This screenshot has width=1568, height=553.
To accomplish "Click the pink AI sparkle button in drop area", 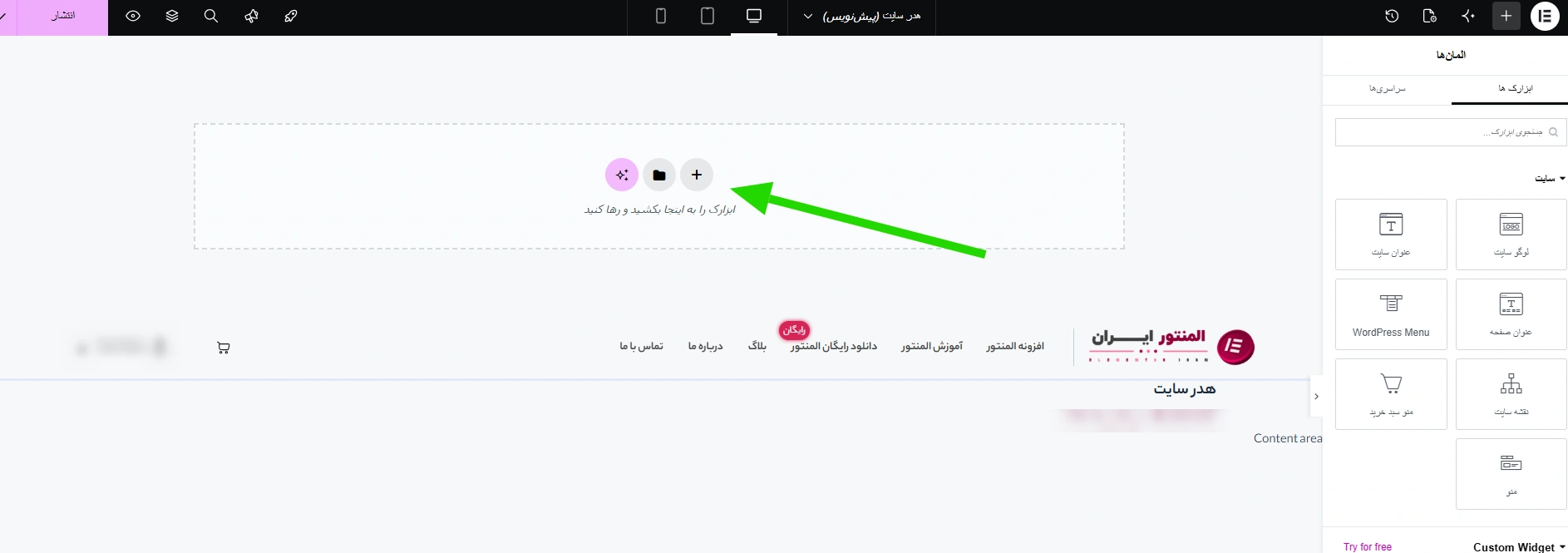I will (622, 175).
